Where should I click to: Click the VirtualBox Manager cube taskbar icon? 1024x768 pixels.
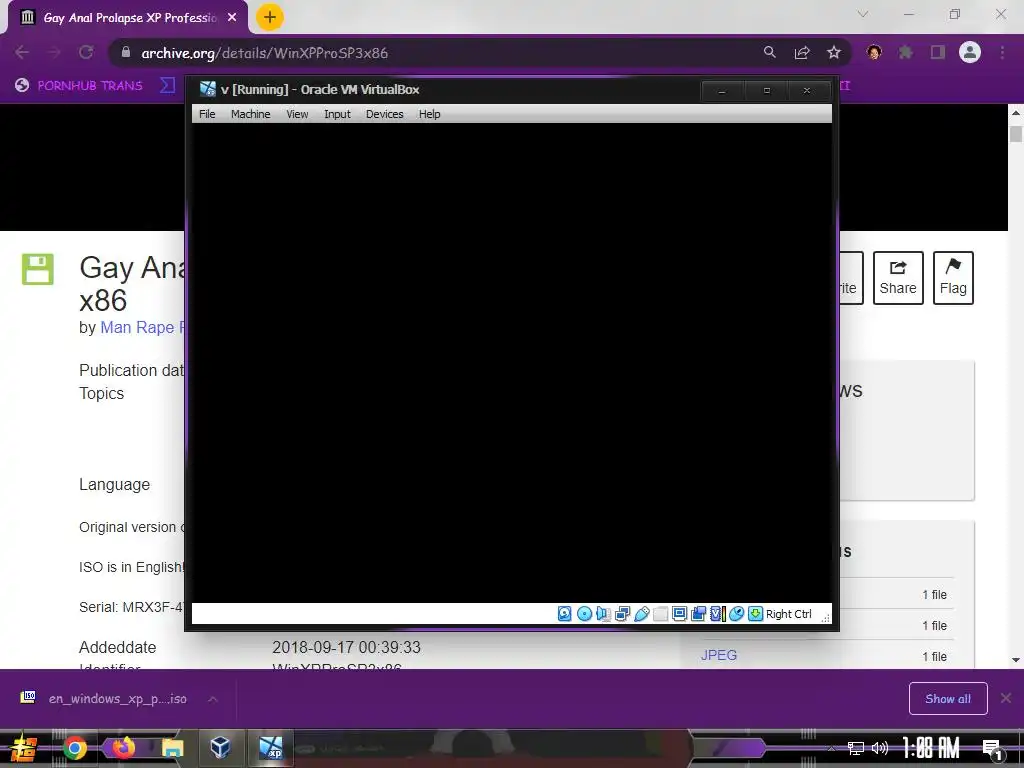click(221, 747)
